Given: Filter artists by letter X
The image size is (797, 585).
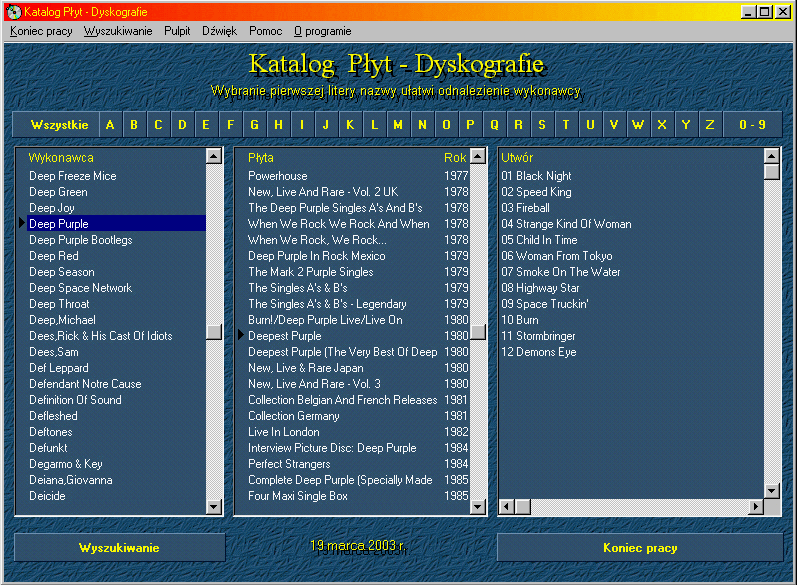Looking at the screenshot, I should (x=662, y=125).
